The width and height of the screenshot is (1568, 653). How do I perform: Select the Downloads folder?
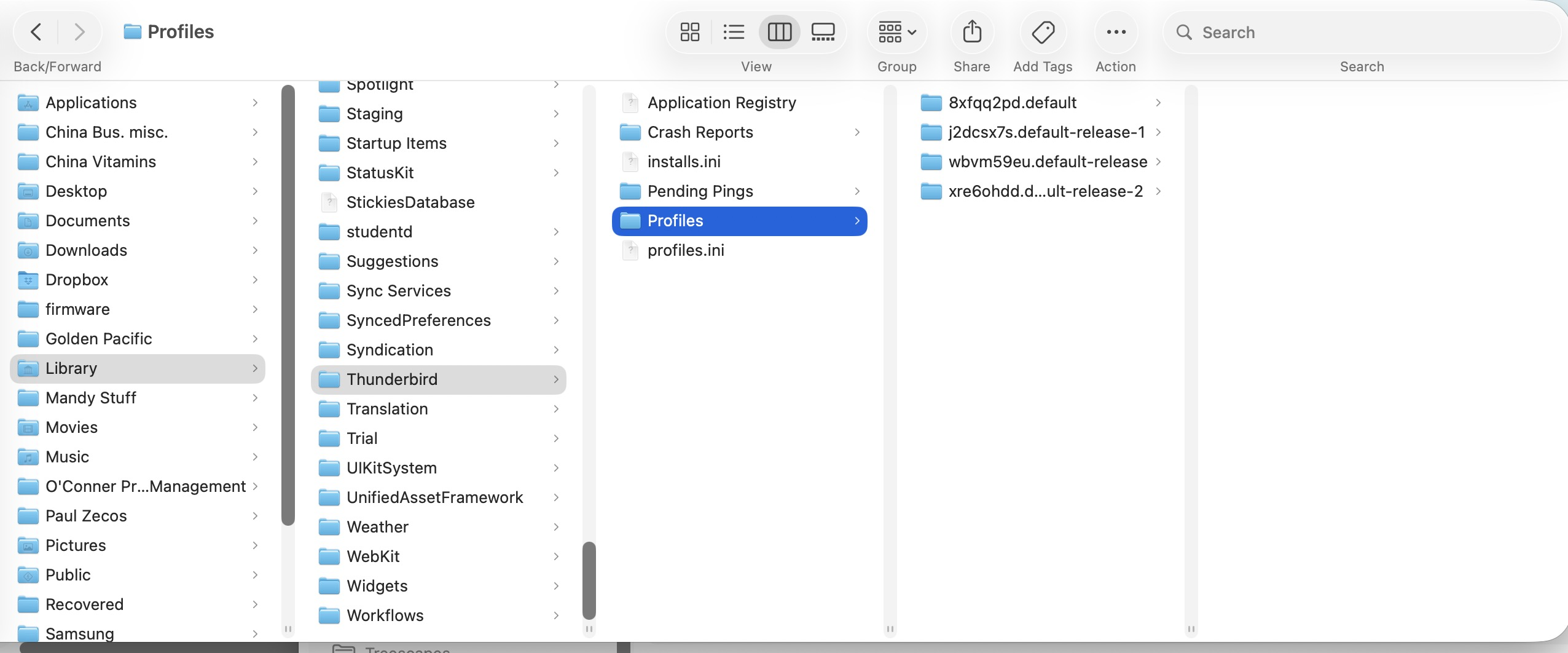(86, 250)
